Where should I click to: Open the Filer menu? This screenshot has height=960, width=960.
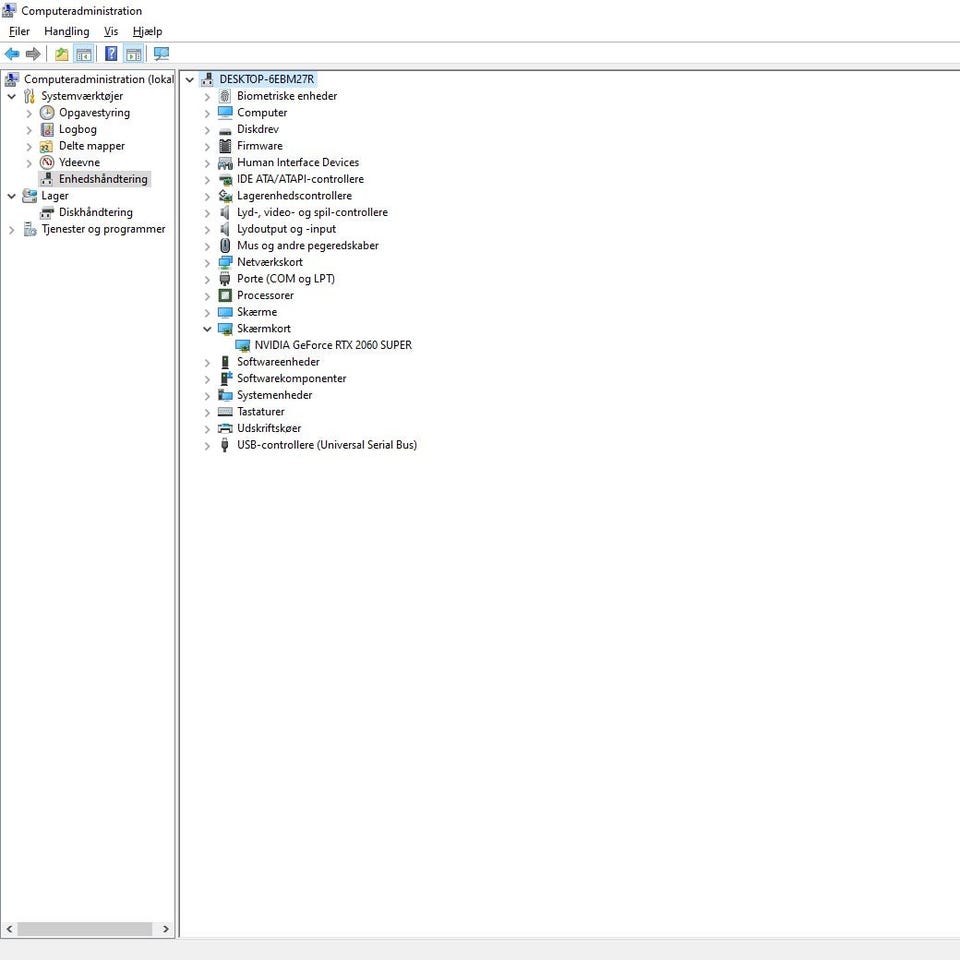[19, 31]
